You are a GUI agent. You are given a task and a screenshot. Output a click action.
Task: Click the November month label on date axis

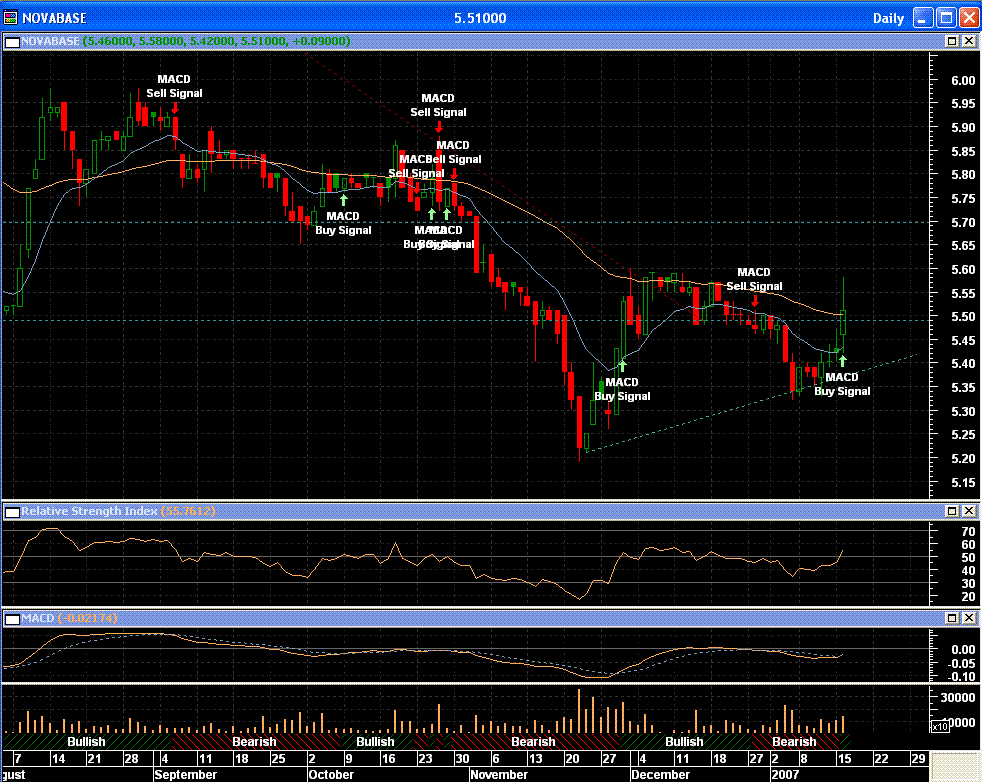499,774
